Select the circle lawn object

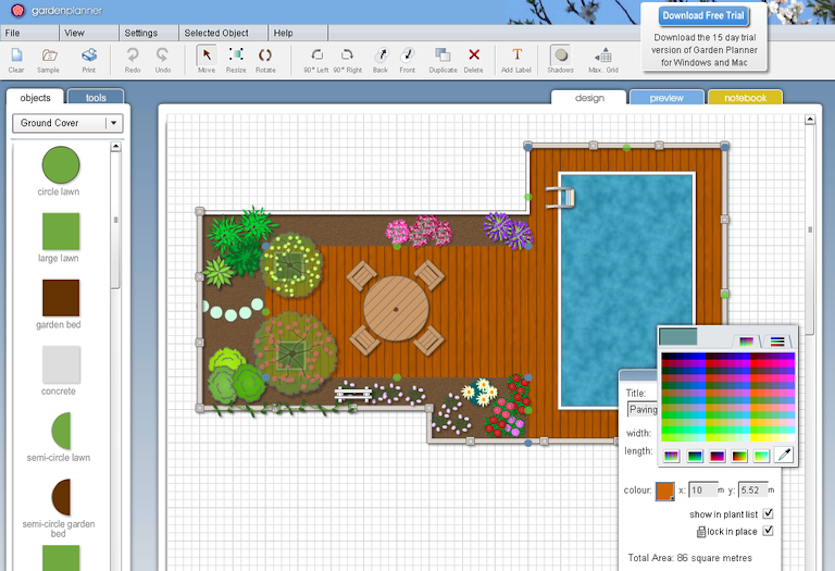point(61,165)
